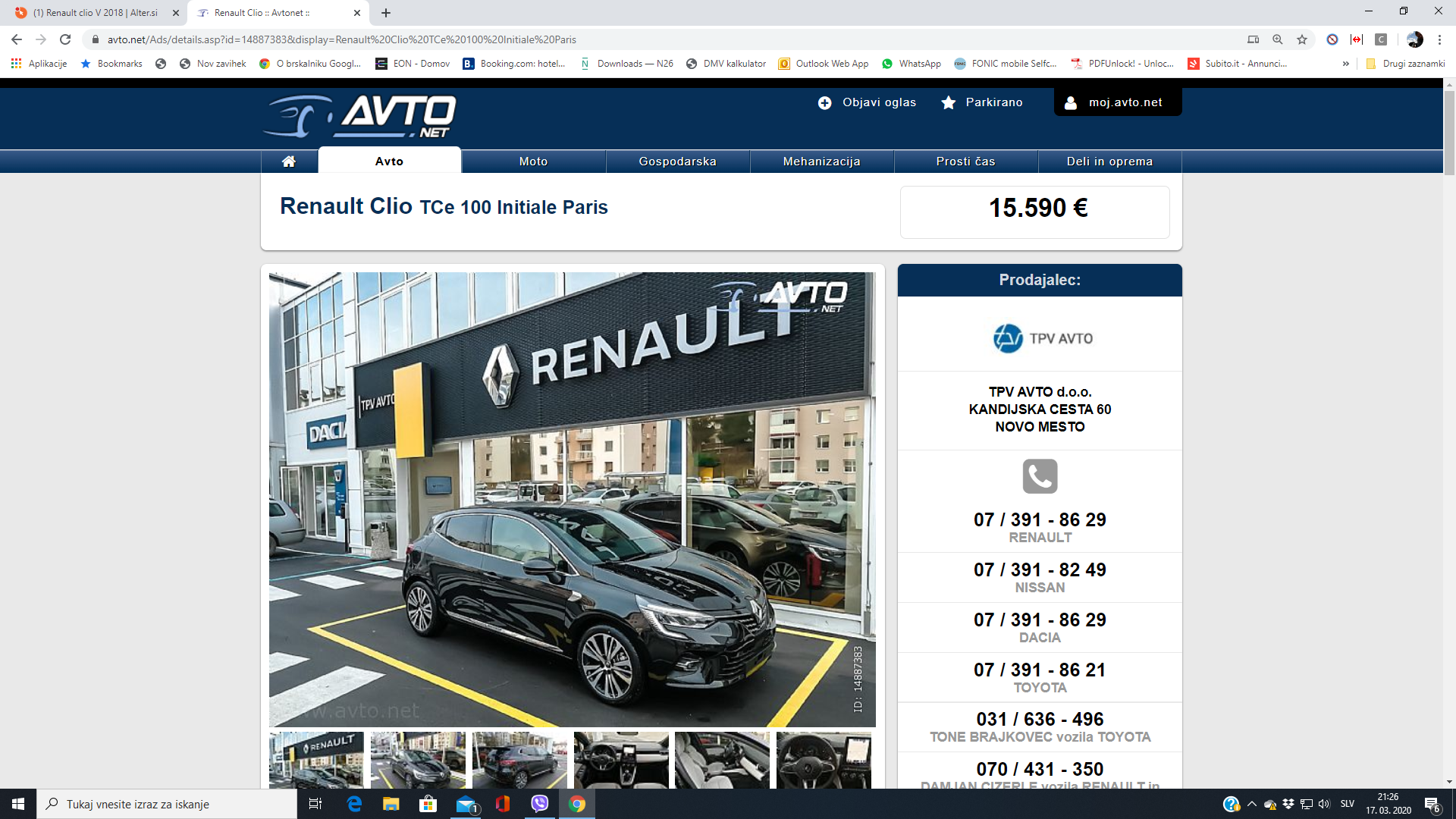Reload the page with the refresh icon
The width and height of the screenshot is (1456, 819).
tap(65, 39)
